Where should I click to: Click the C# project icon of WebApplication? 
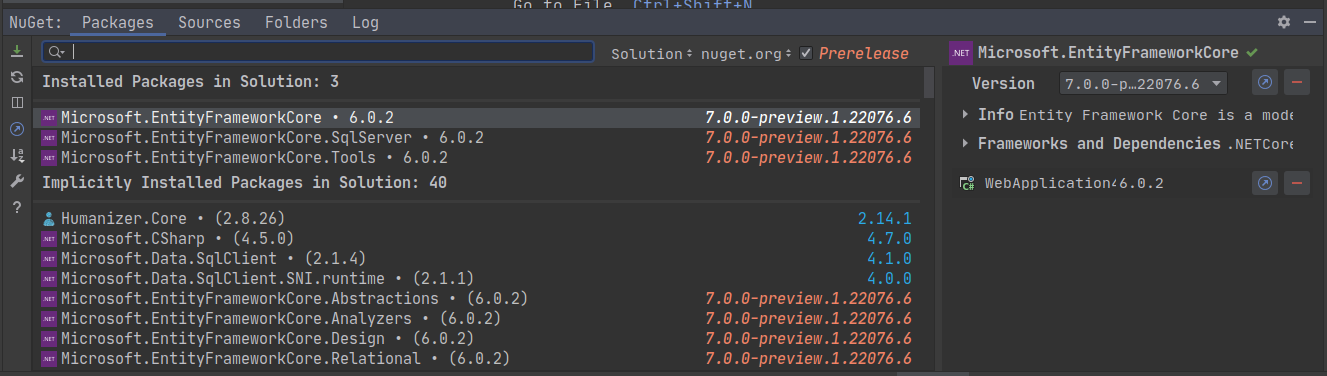coord(966,183)
